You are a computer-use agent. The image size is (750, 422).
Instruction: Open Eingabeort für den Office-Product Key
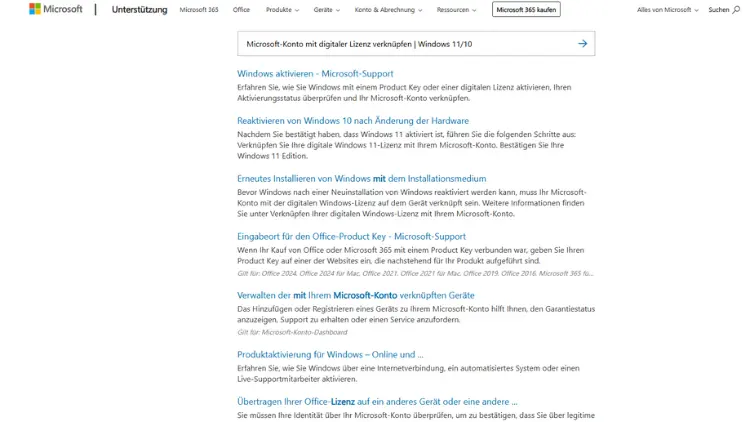coord(351,236)
